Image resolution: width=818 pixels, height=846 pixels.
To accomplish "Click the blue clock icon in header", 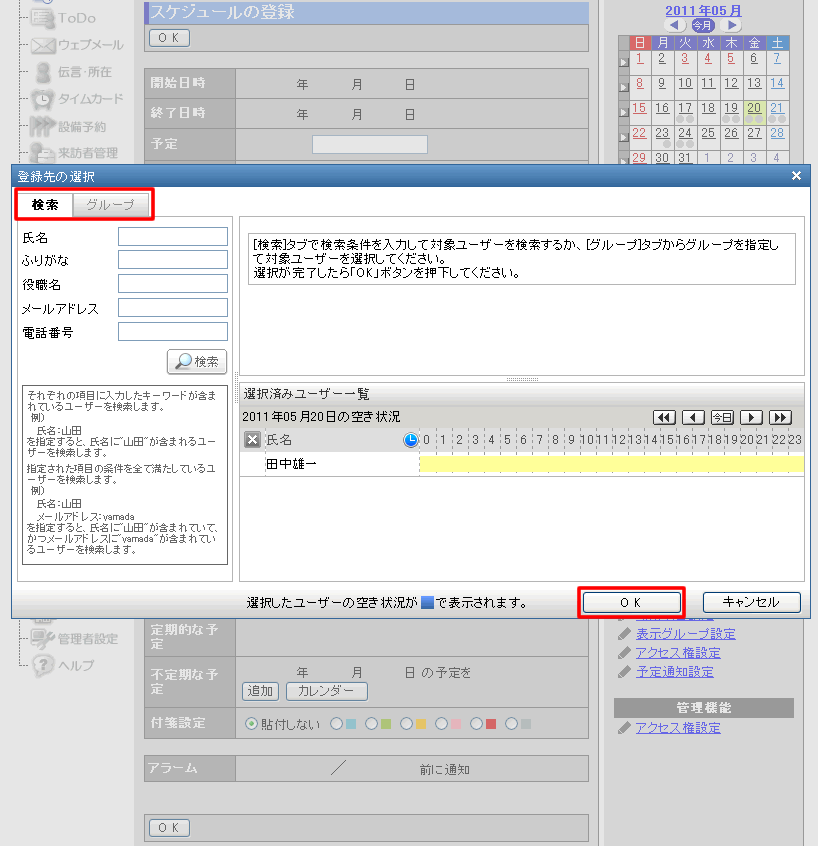I will pos(411,440).
